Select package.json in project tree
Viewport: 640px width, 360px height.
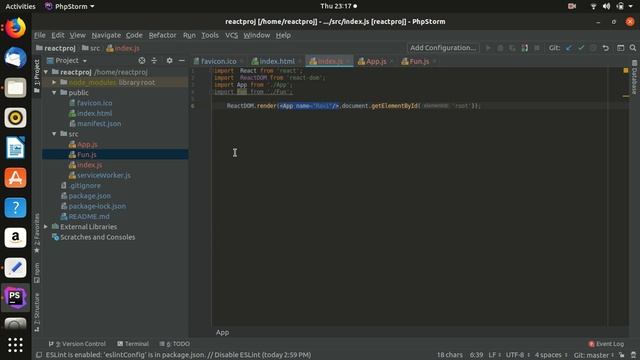click(89, 196)
